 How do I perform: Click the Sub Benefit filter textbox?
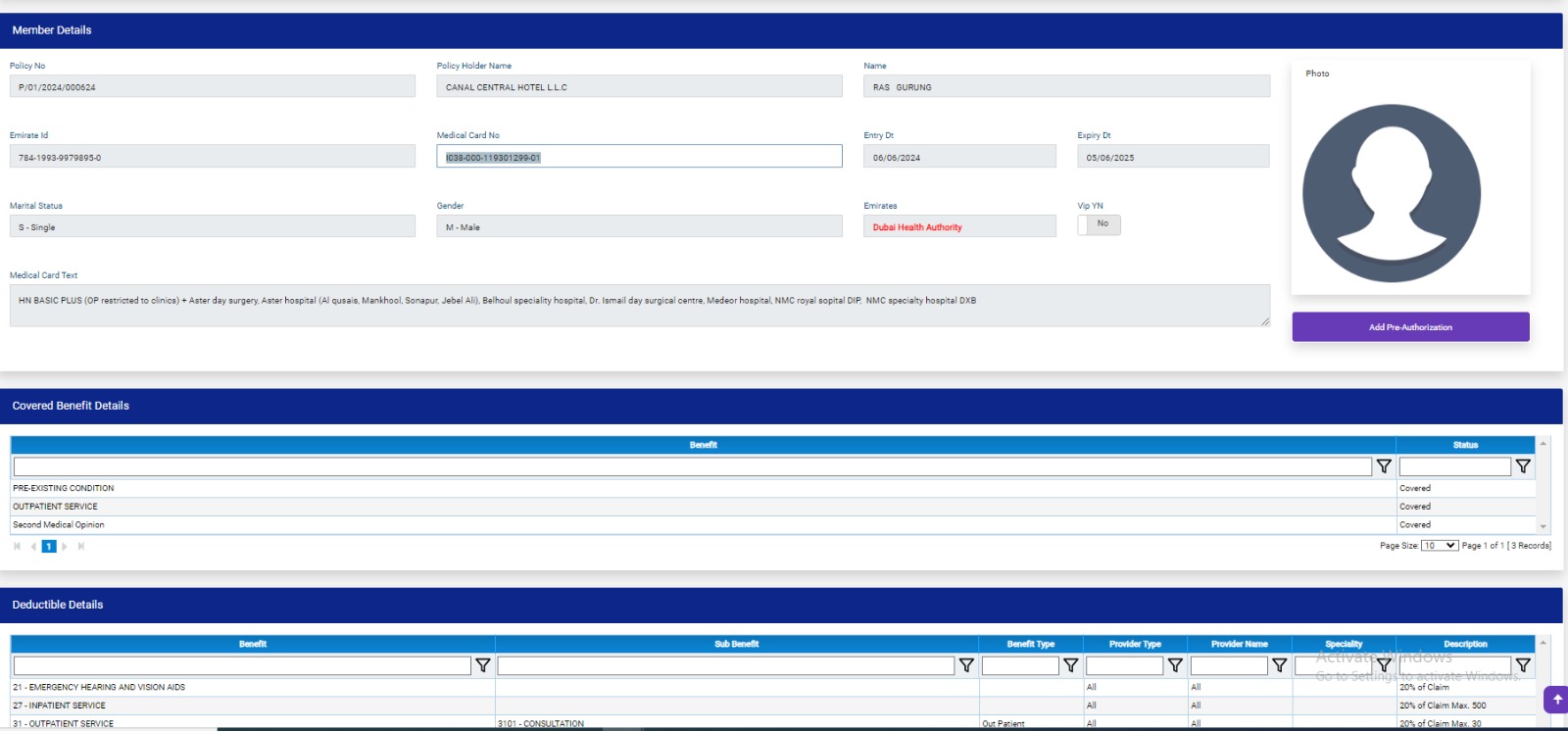click(725, 665)
